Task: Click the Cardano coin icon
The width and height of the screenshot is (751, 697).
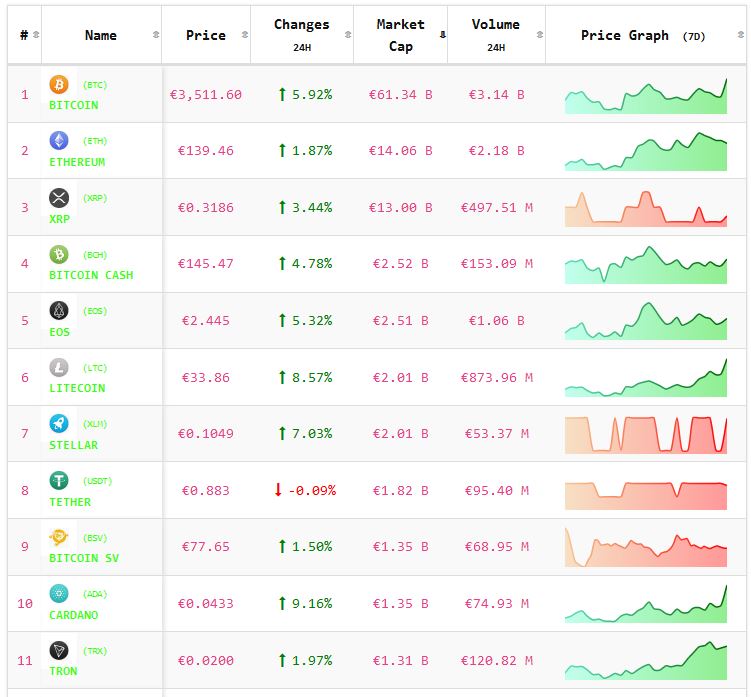Action: point(59,594)
